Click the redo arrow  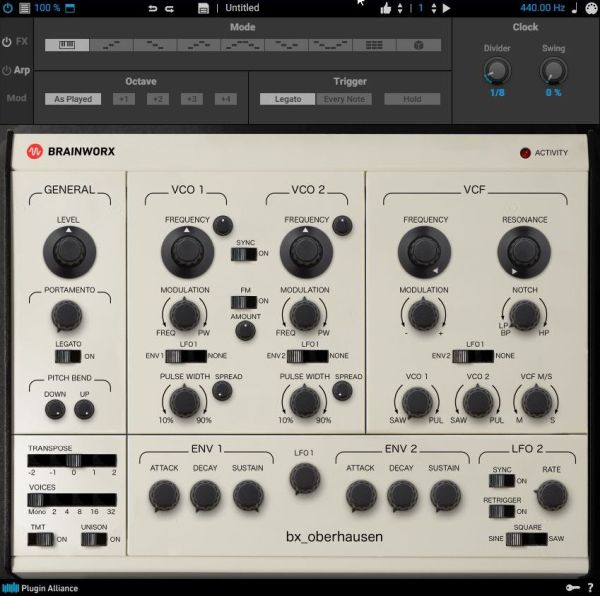pos(170,8)
